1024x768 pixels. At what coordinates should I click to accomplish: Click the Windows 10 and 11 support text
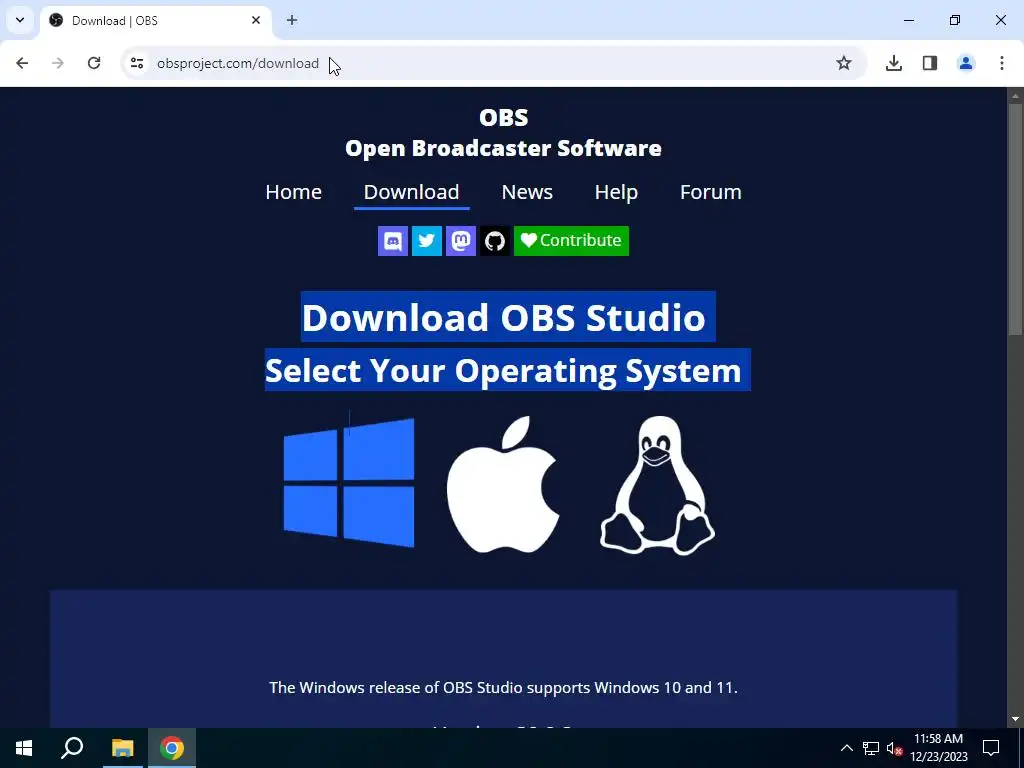coord(504,688)
